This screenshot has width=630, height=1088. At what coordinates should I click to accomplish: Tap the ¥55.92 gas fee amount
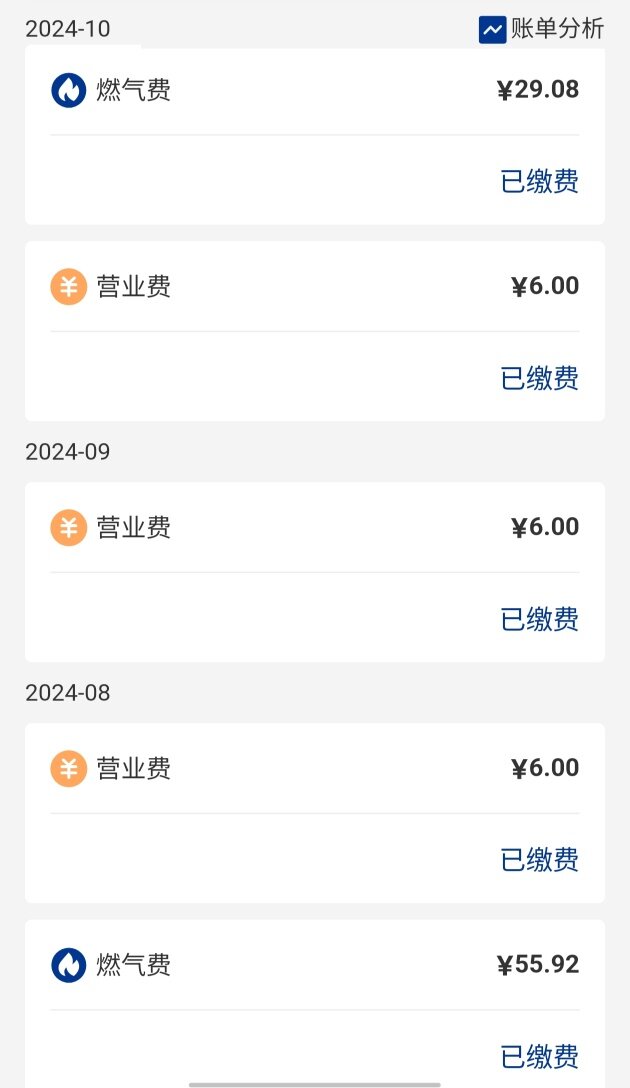tap(537, 965)
